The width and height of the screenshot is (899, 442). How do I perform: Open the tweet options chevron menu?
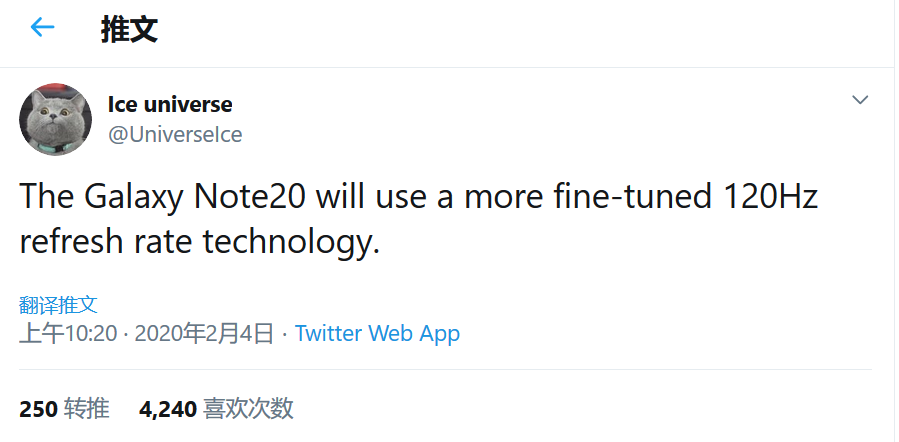click(x=860, y=100)
